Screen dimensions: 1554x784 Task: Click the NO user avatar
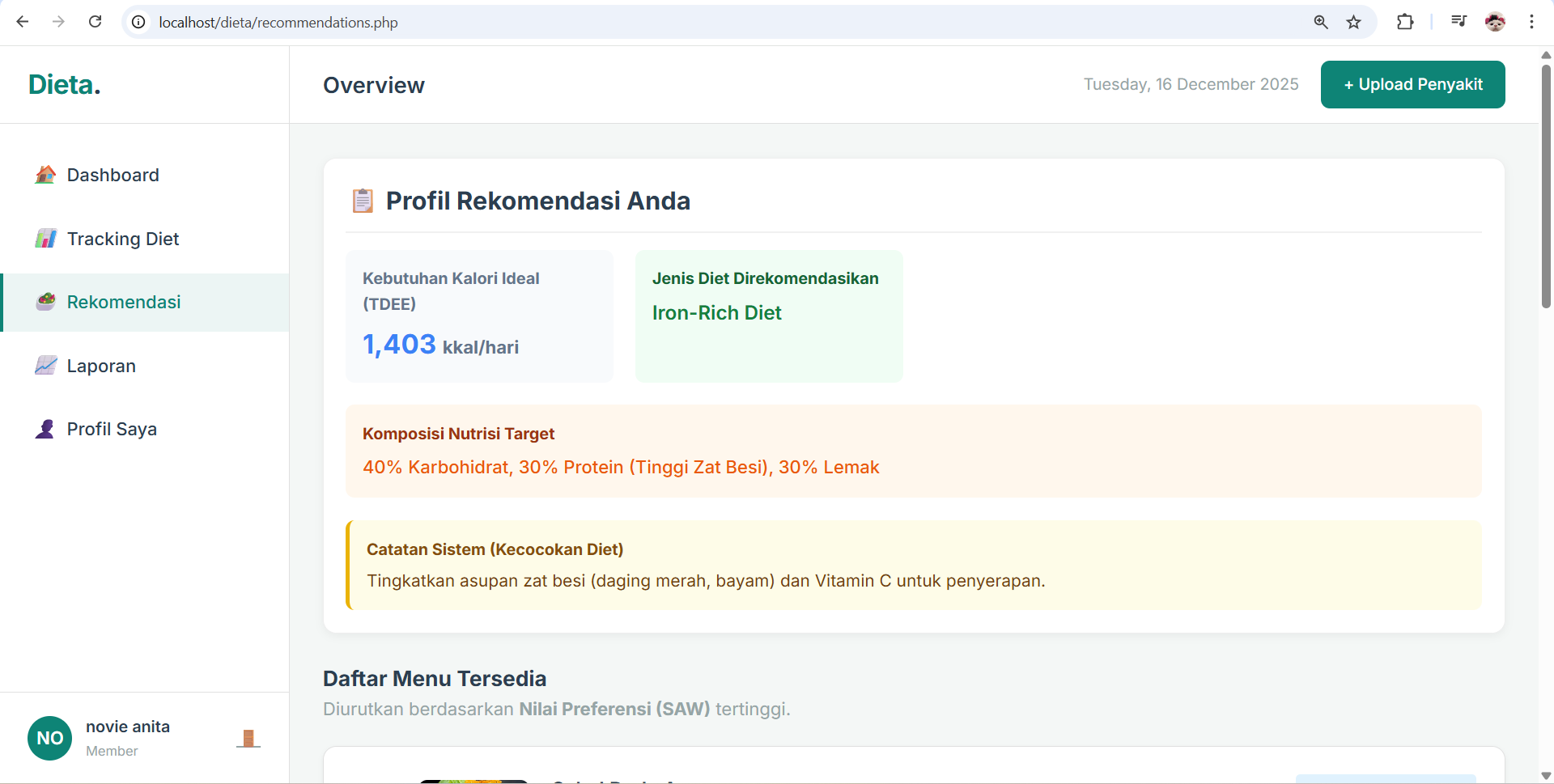(x=49, y=738)
